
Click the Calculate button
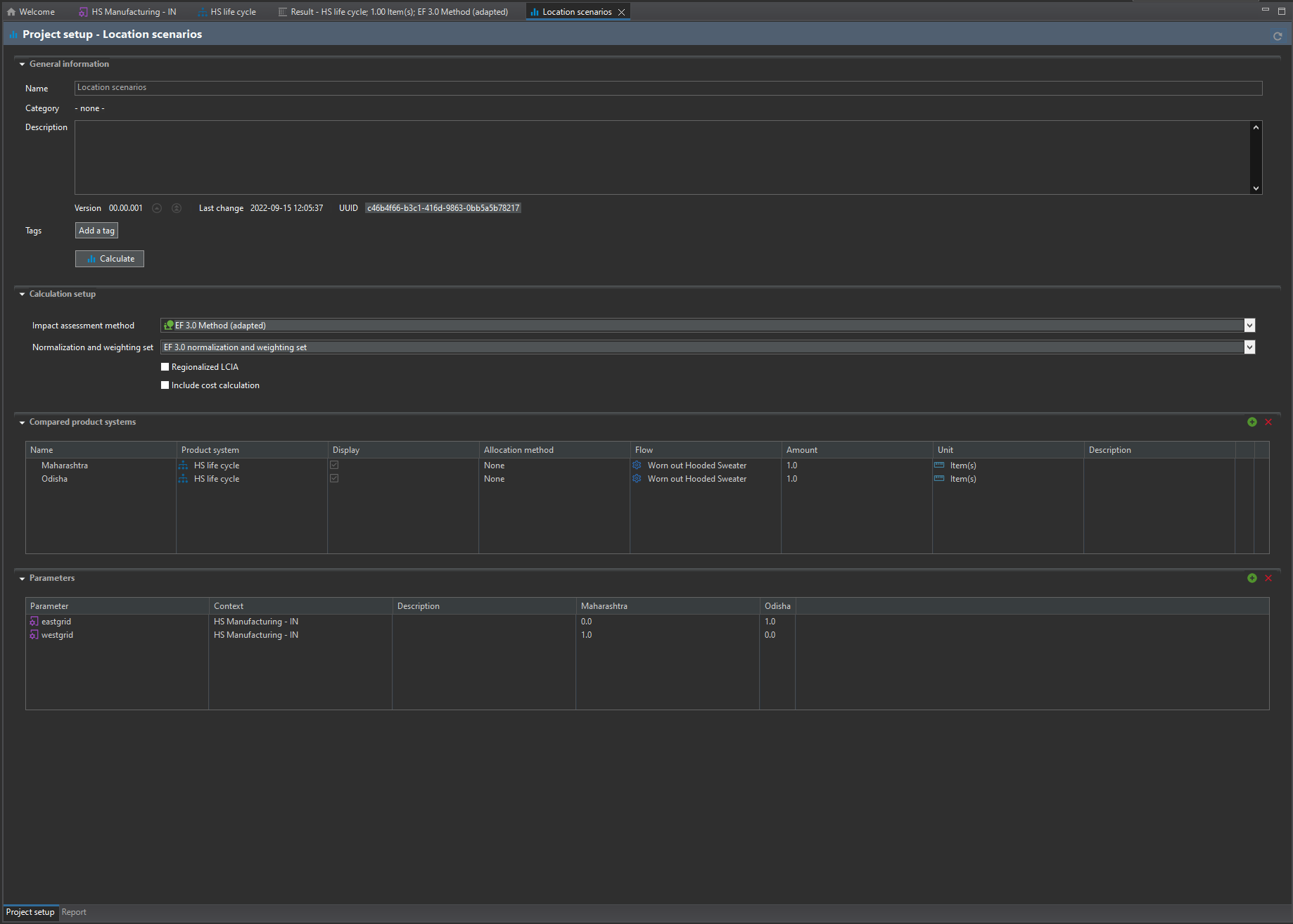(x=110, y=259)
